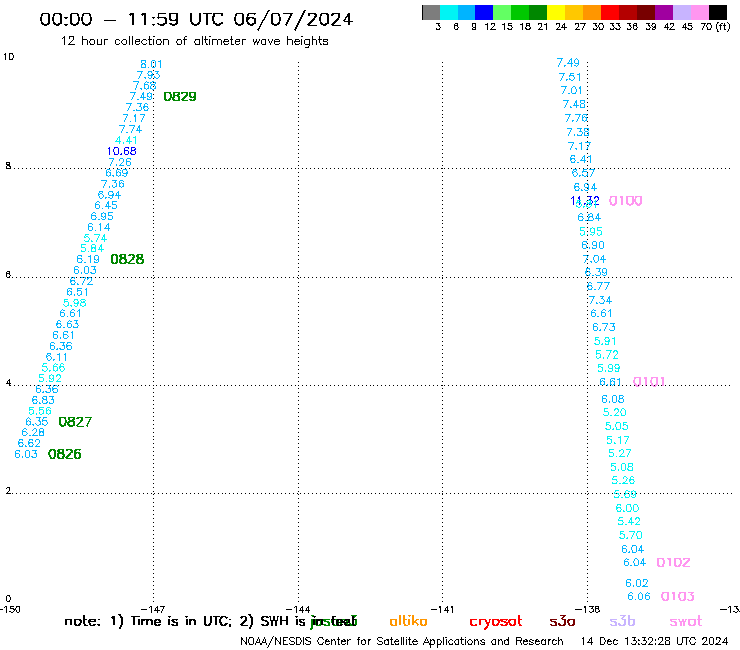Click the 6.69 wave height value
This screenshot has height=650, width=740.
pos(117,173)
